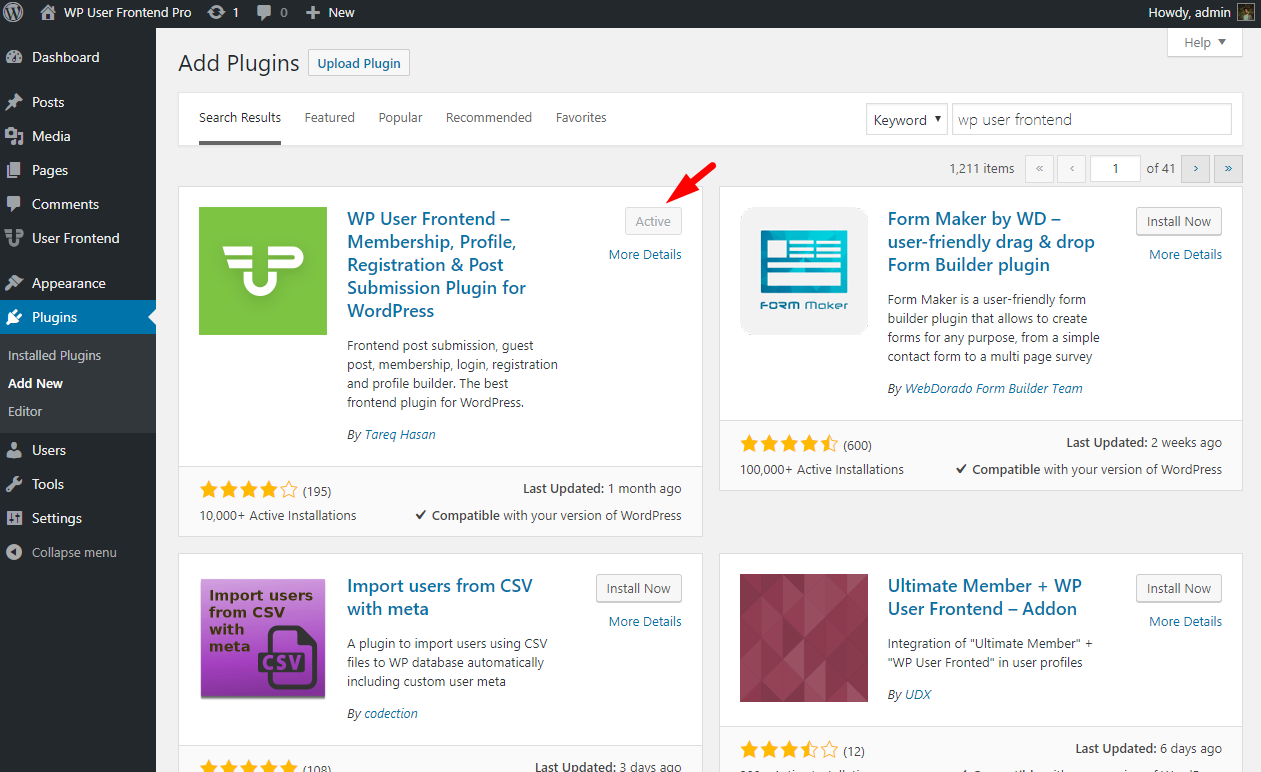
Task: Open Import users from CSV title
Action: point(440,597)
